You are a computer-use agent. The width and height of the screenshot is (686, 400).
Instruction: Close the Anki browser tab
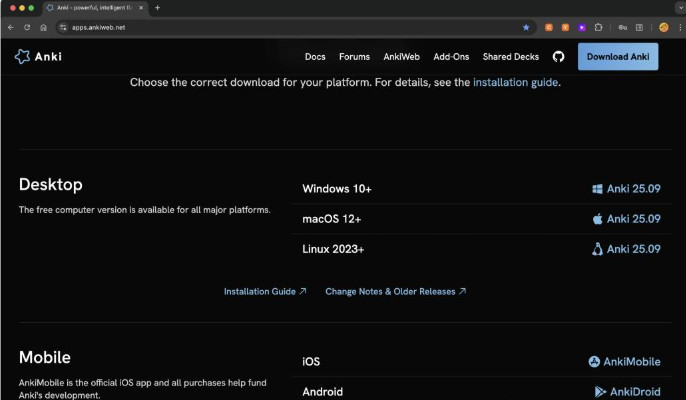pyautogui.click(x=141, y=7)
